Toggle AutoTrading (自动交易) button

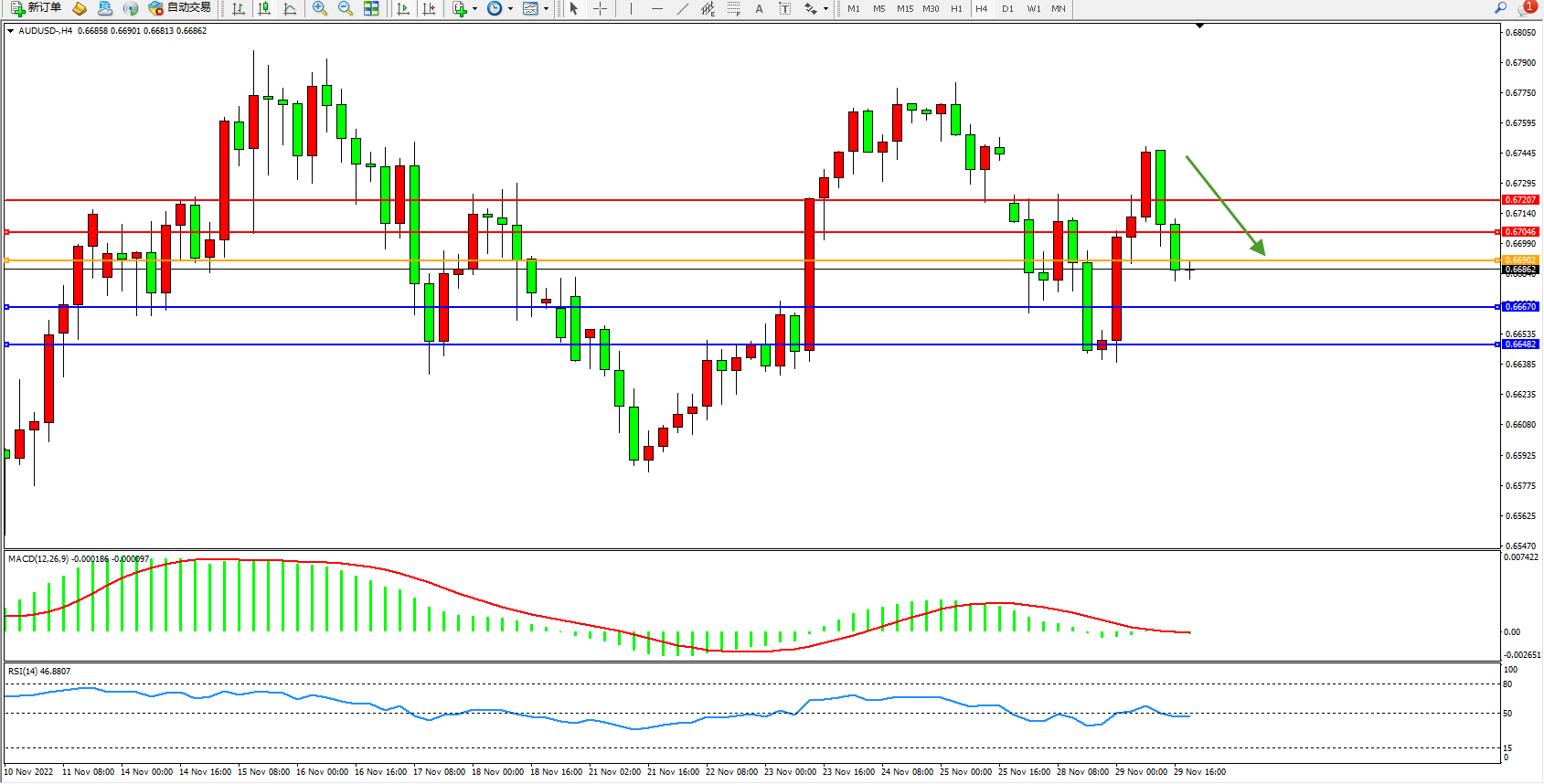180,8
